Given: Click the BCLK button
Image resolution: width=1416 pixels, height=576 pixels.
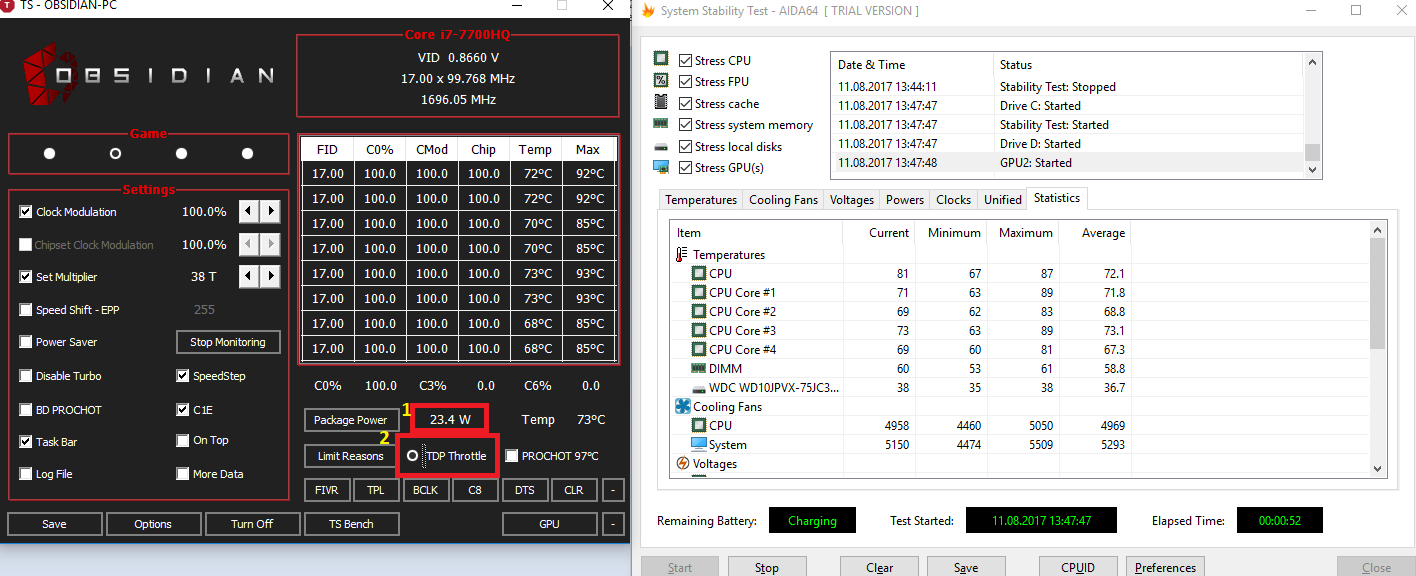Looking at the screenshot, I should point(426,490).
